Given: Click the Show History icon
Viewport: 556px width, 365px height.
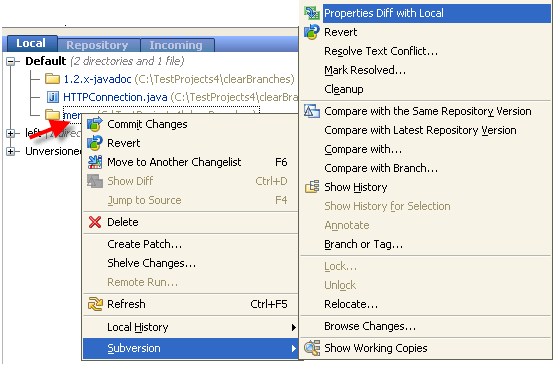Looking at the screenshot, I should point(312,187).
